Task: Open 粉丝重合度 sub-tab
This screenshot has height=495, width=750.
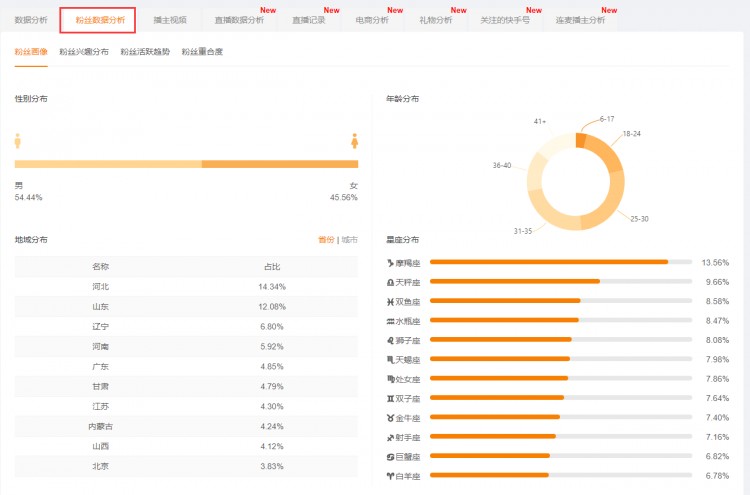Action: [x=202, y=52]
